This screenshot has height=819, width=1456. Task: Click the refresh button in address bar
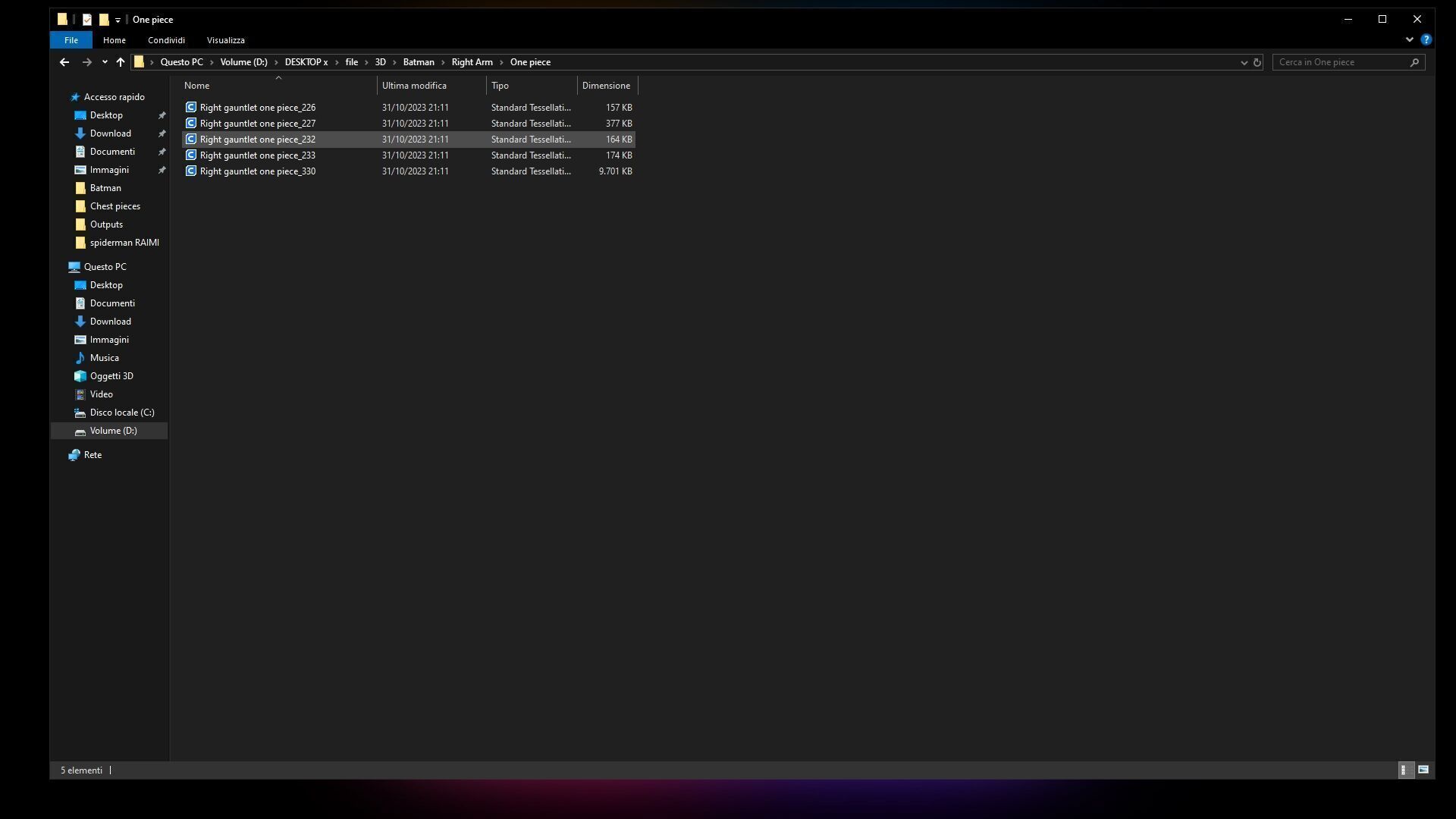coord(1257,62)
